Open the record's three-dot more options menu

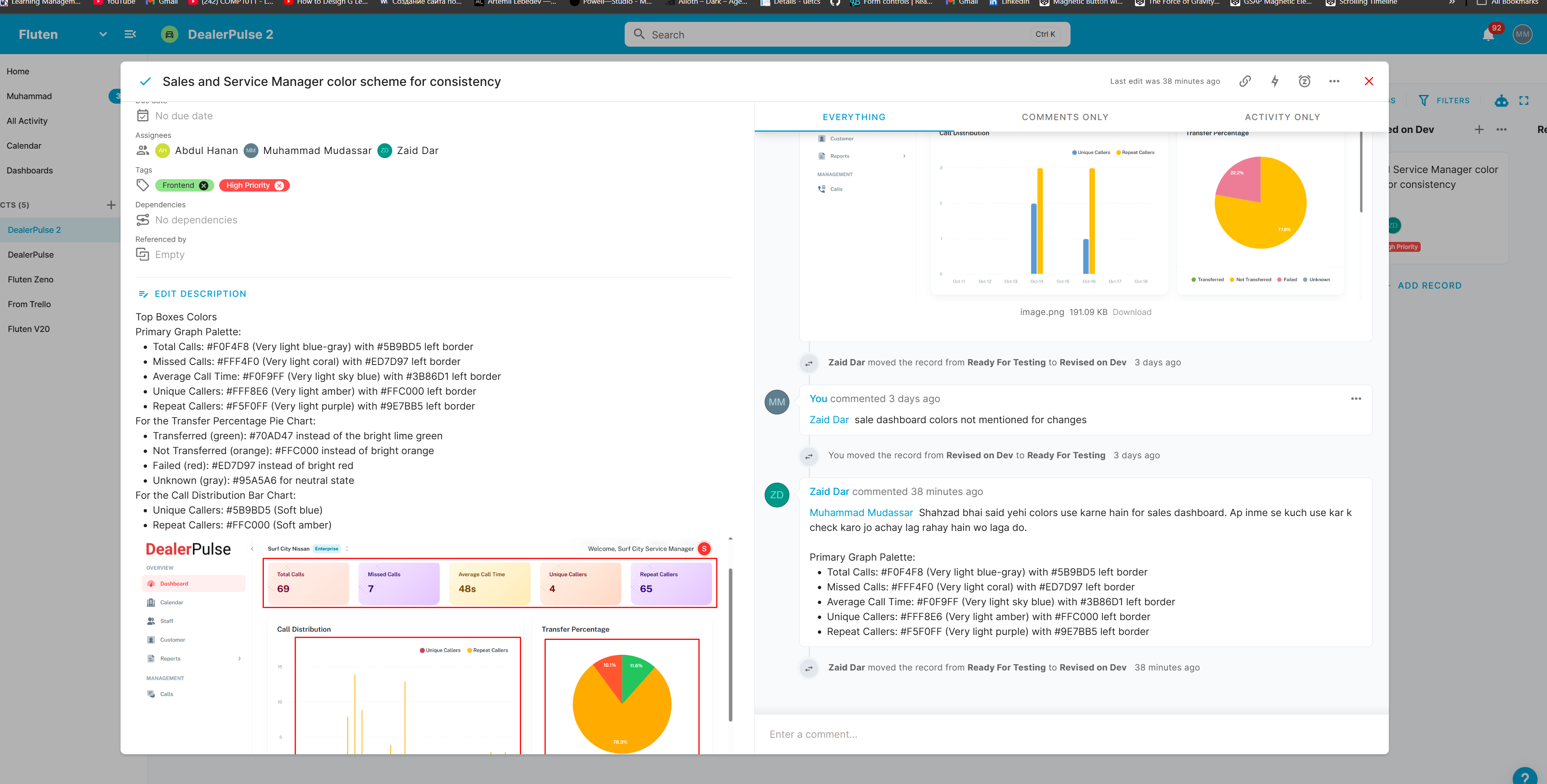(x=1334, y=81)
